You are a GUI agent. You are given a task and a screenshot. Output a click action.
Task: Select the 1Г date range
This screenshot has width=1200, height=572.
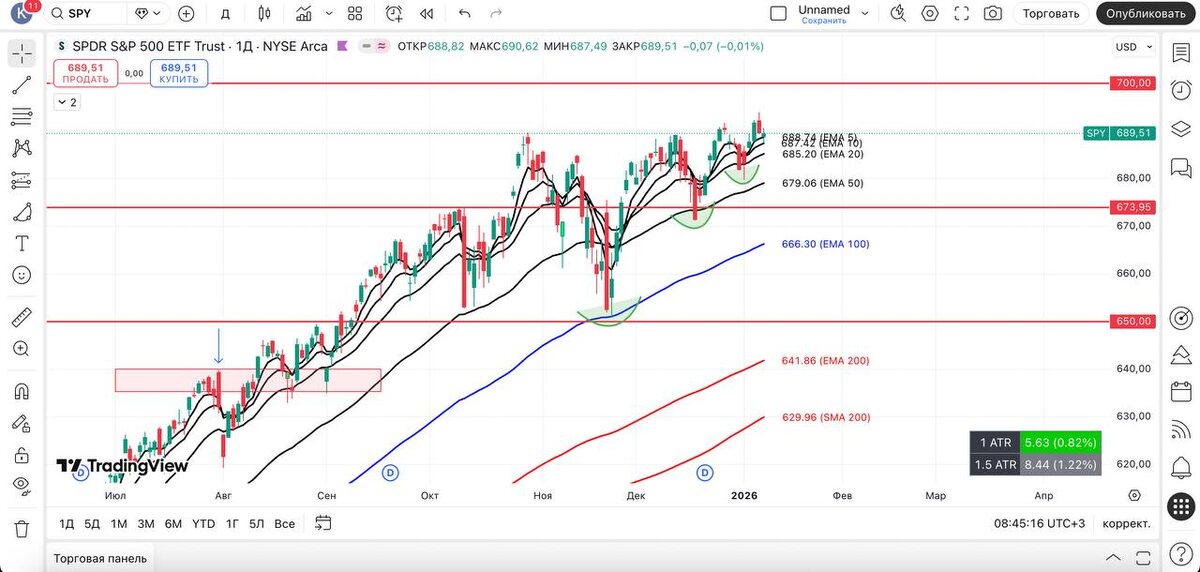(232, 523)
